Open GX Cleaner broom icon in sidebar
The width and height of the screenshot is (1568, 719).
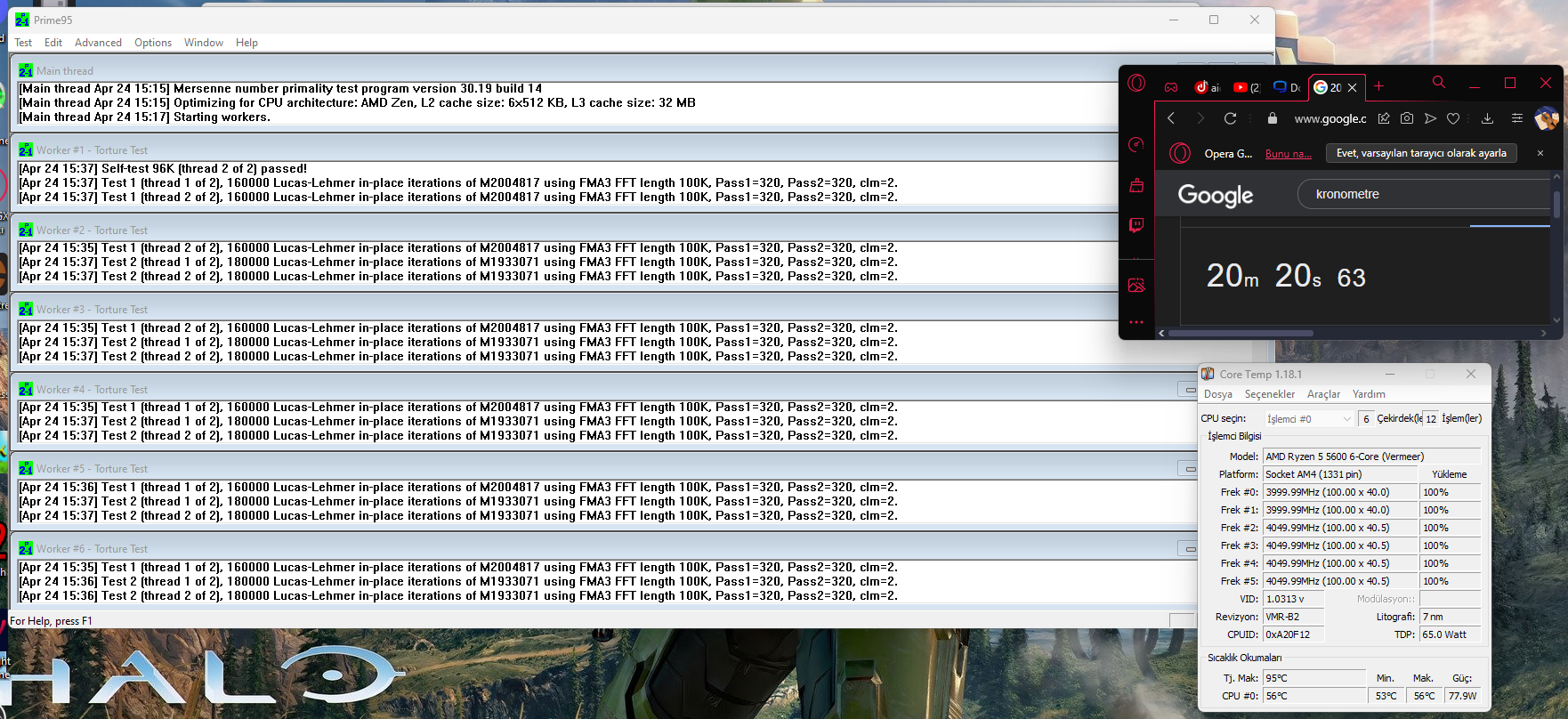pyautogui.click(x=1136, y=185)
